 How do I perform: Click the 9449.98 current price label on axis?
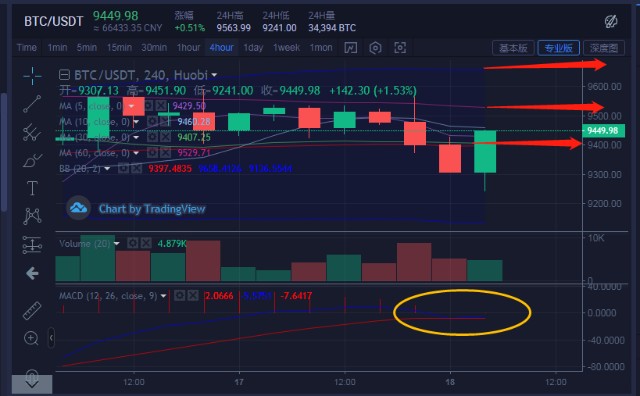603,131
